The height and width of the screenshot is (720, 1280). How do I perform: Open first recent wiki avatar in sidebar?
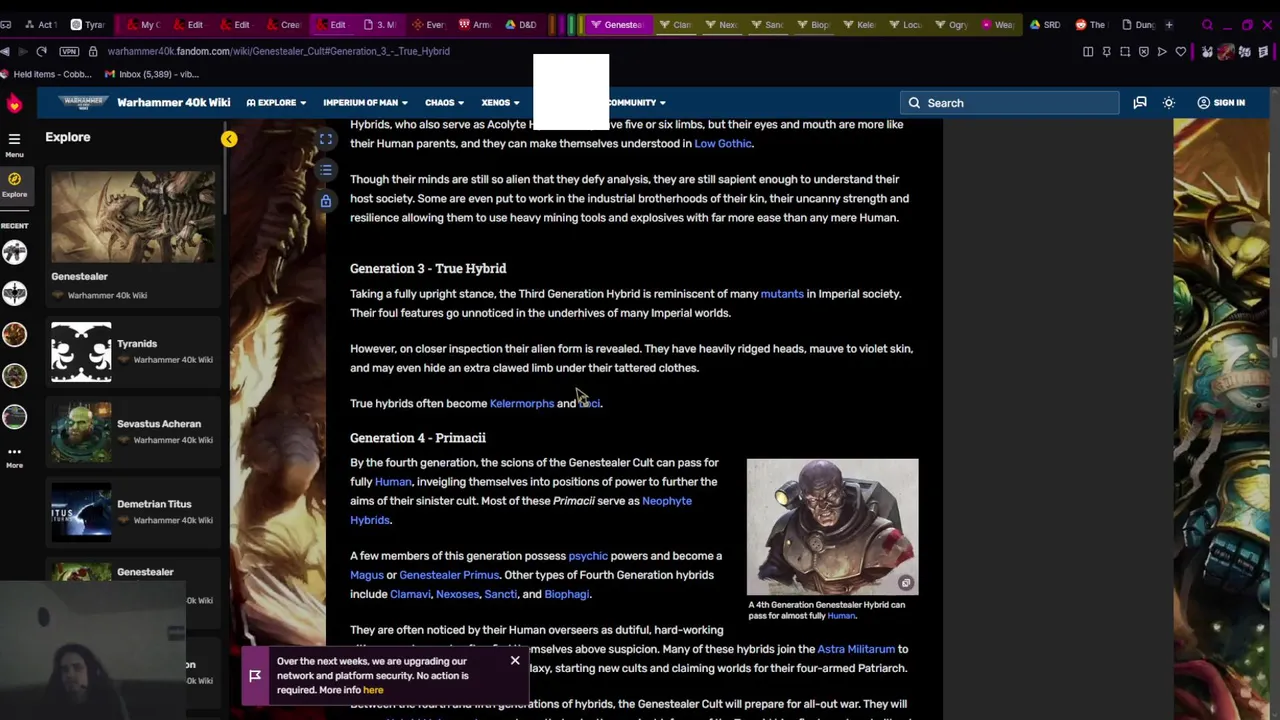(14, 252)
